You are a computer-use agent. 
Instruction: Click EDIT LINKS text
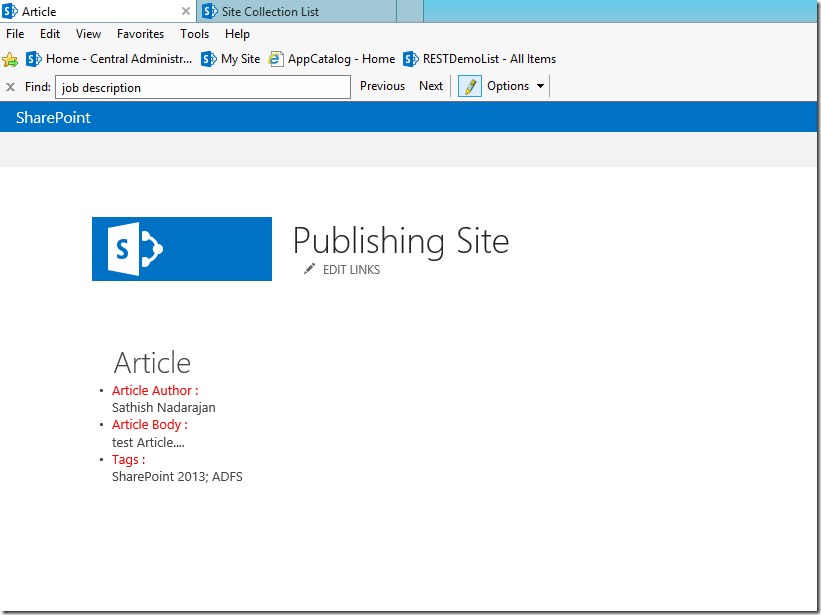click(351, 270)
